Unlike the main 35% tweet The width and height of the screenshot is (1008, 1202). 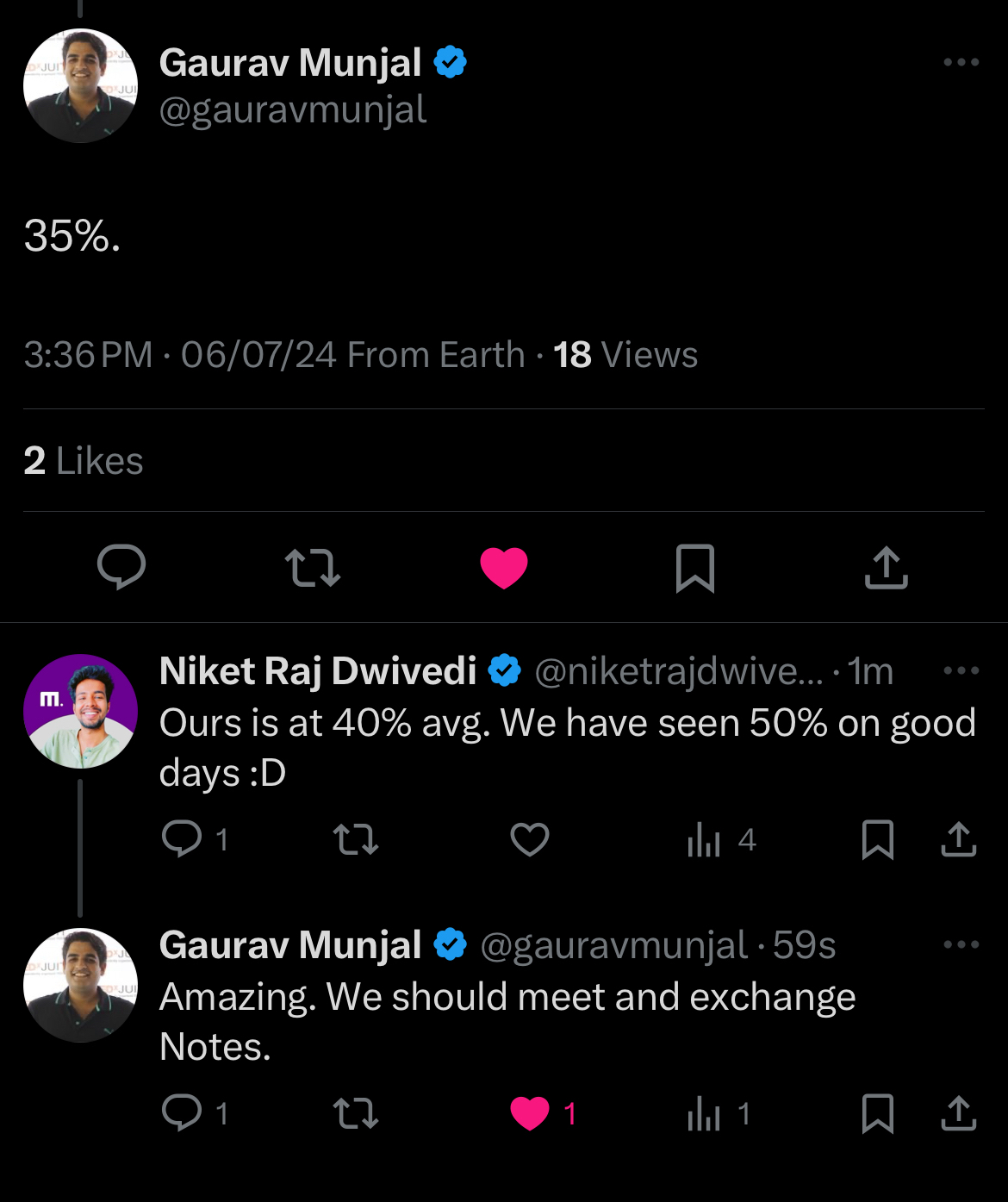(504, 568)
